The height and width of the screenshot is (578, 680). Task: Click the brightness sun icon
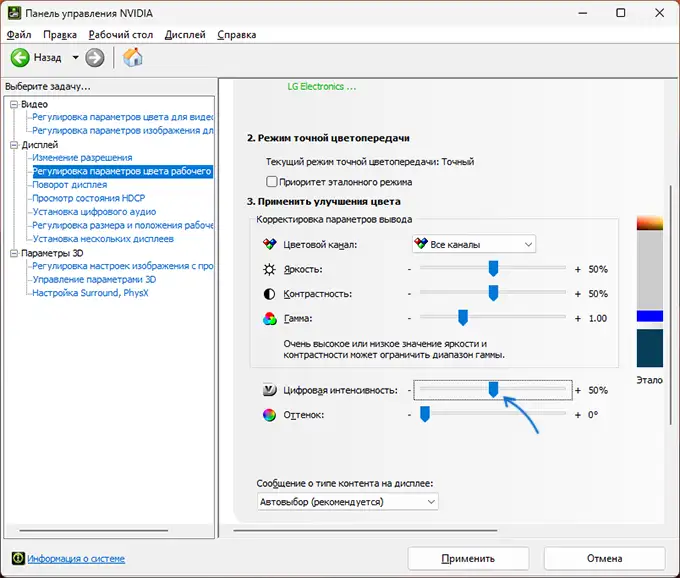(x=269, y=269)
